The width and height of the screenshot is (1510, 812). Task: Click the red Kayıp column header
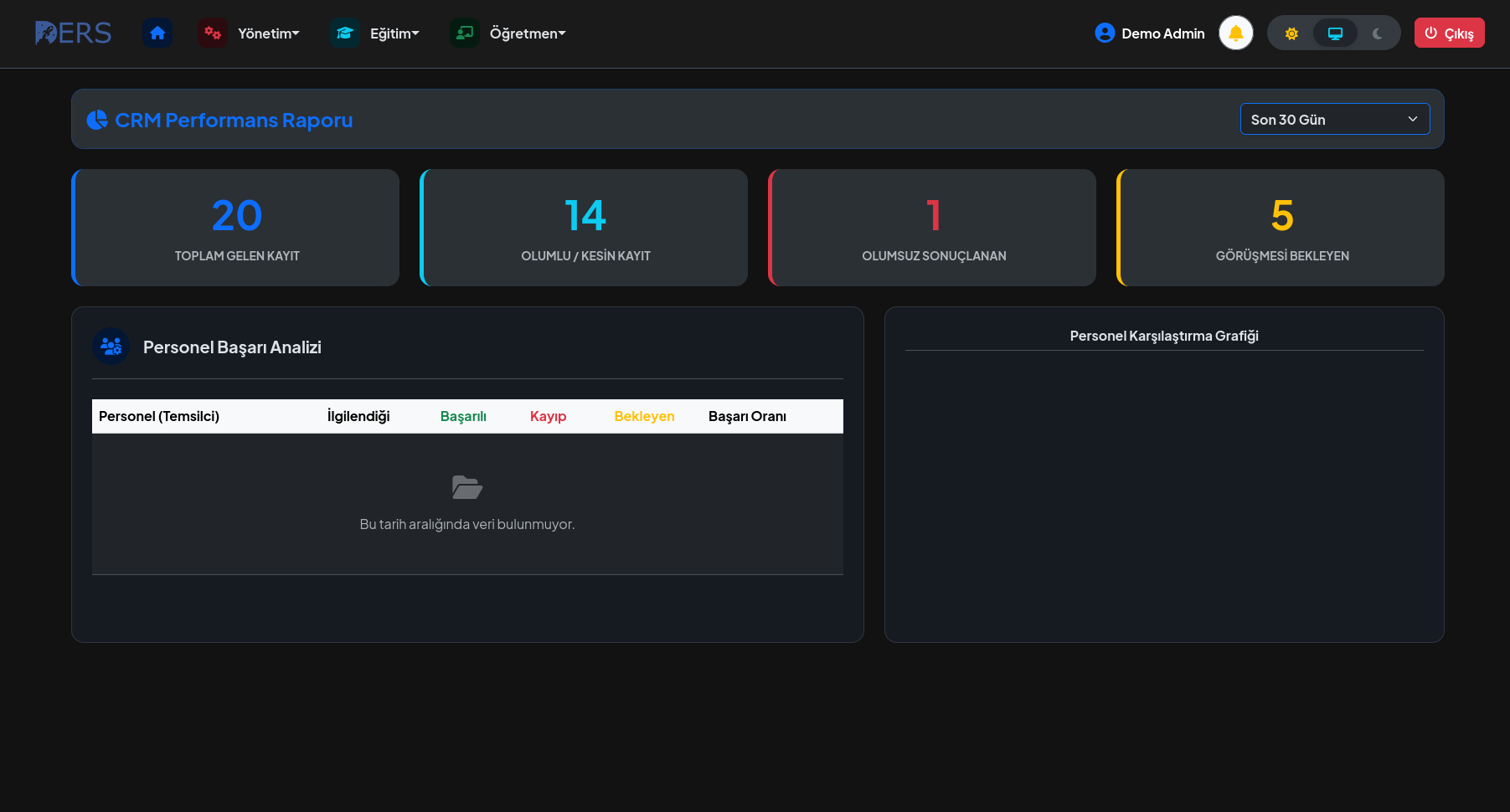coord(549,416)
